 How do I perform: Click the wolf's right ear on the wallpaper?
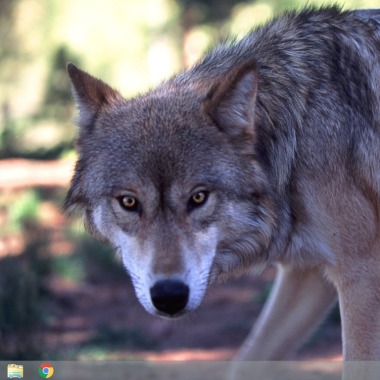tap(233, 100)
